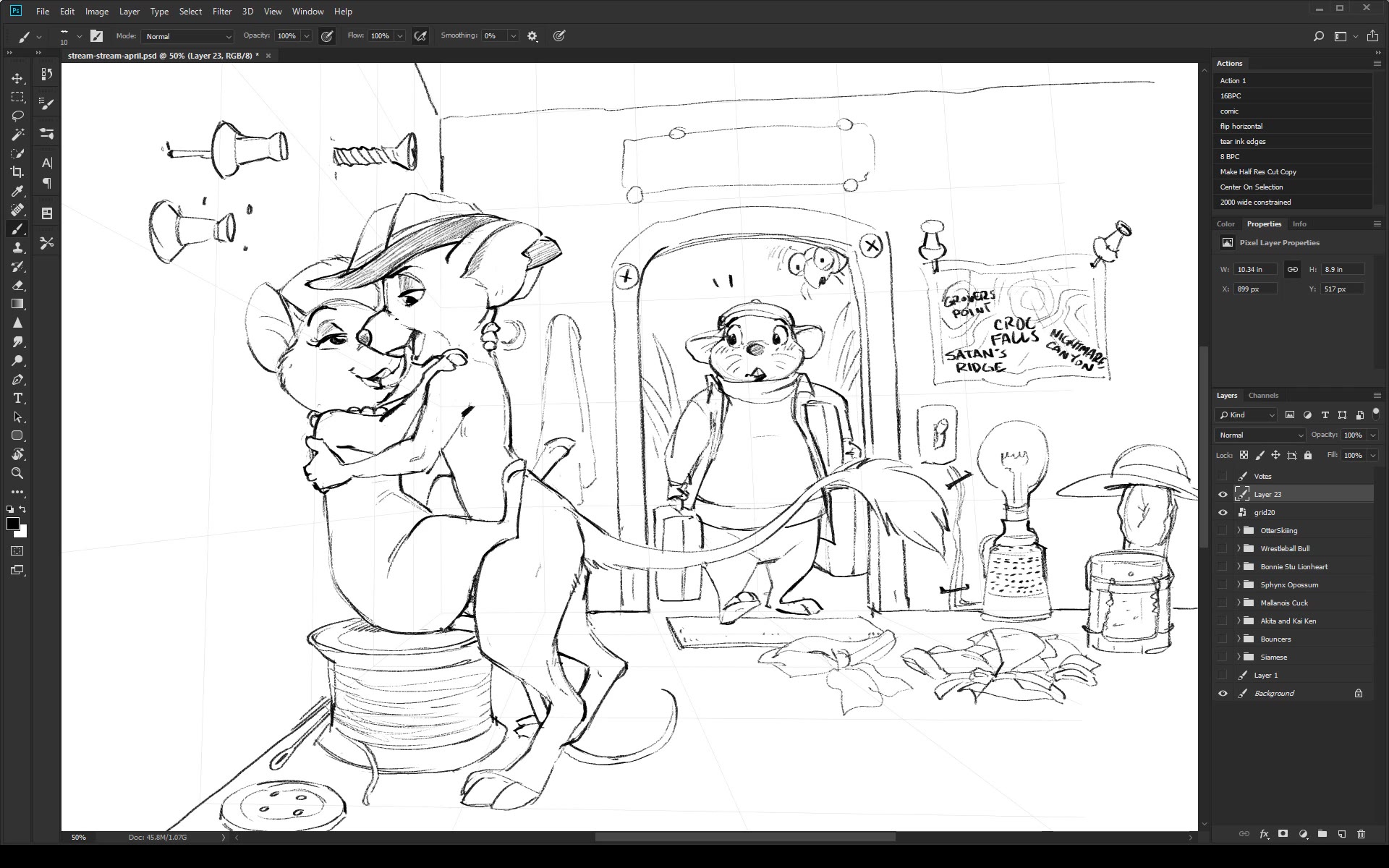Activate the Horizontal Type tool
The image size is (1389, 868).
17,399
